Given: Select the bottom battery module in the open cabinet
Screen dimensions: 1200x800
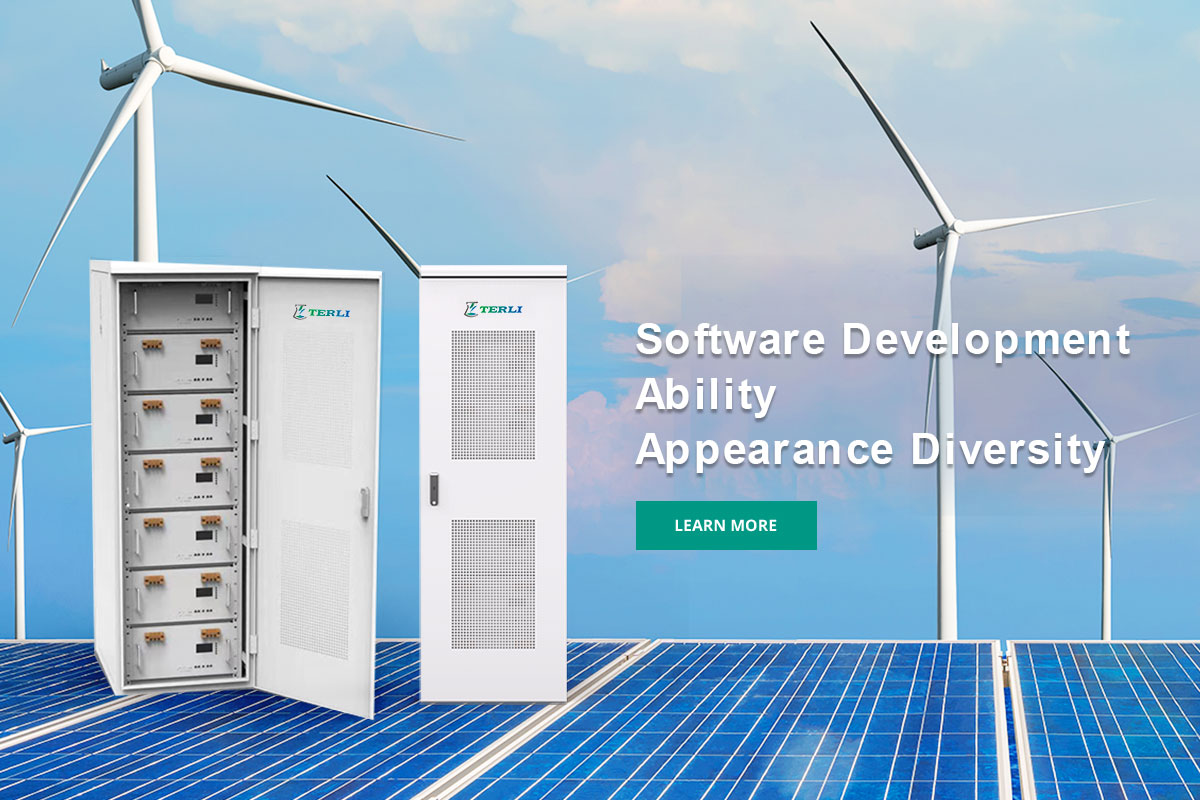Looking at the screenshot, I should (x=181, y=647).
